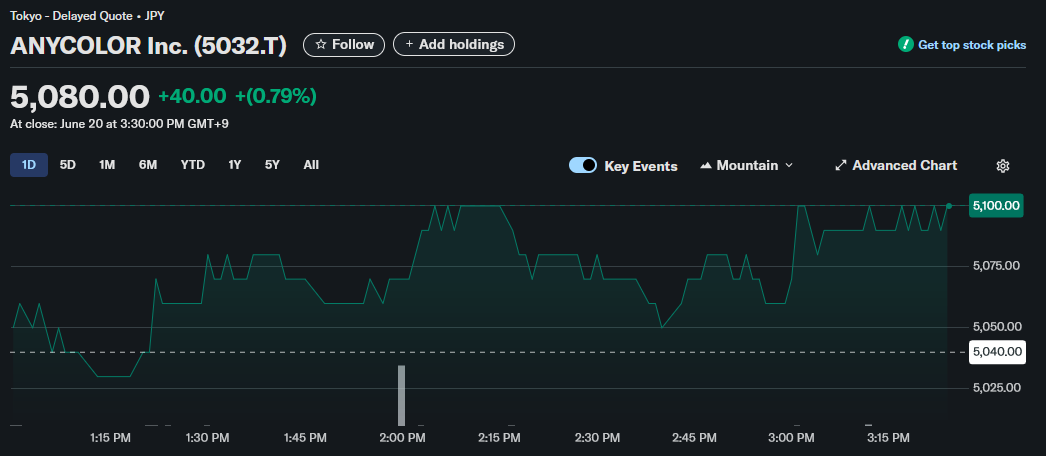Show the All time range

(311, 165)
